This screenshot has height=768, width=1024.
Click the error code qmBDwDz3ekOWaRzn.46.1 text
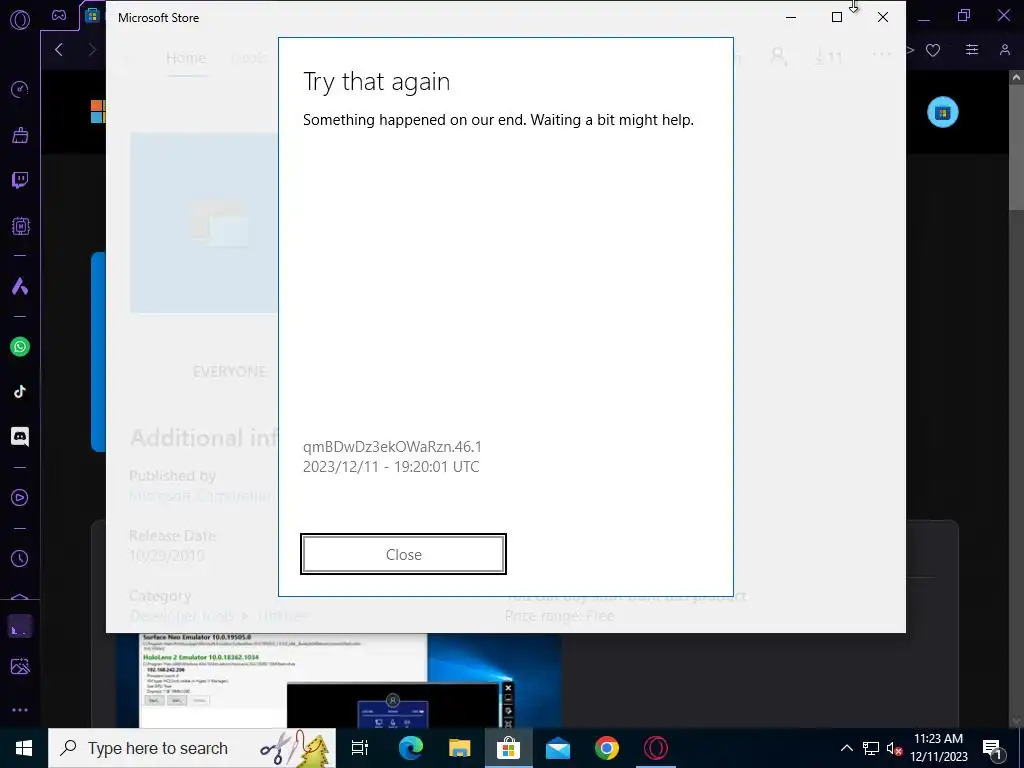pos(392,447)
